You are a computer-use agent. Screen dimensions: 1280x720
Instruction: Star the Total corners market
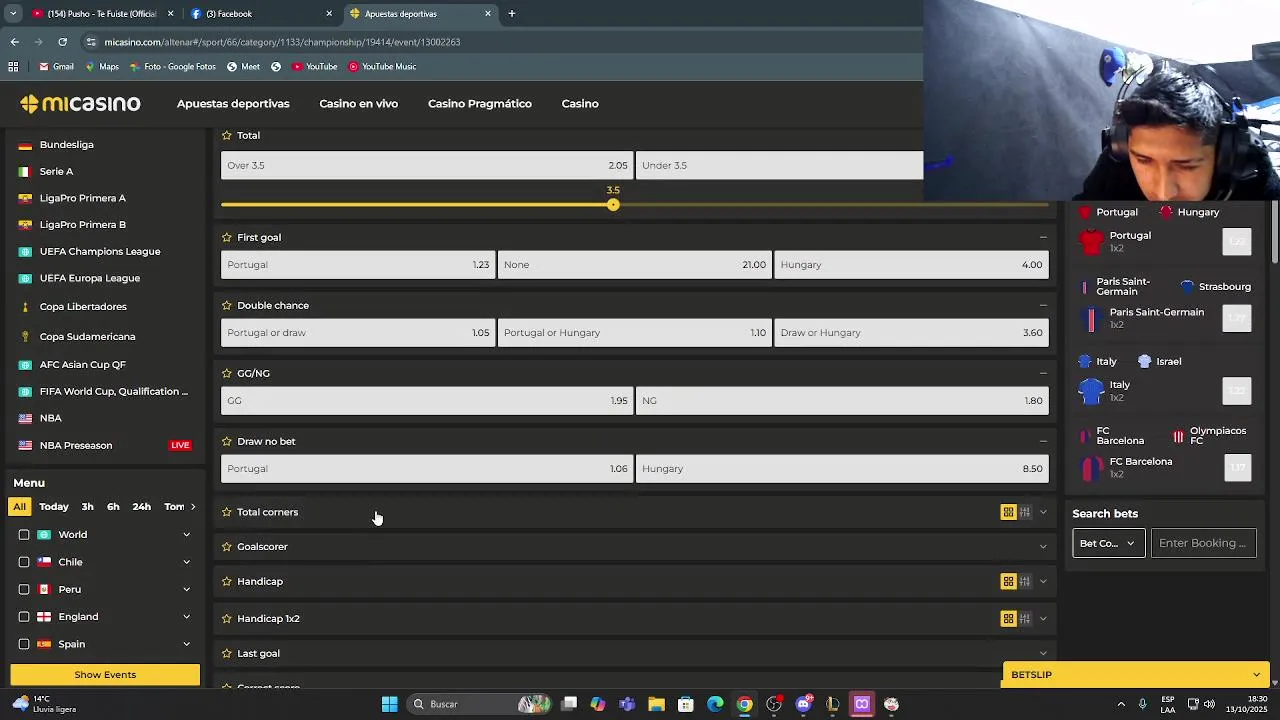click(x=227, y=512)
